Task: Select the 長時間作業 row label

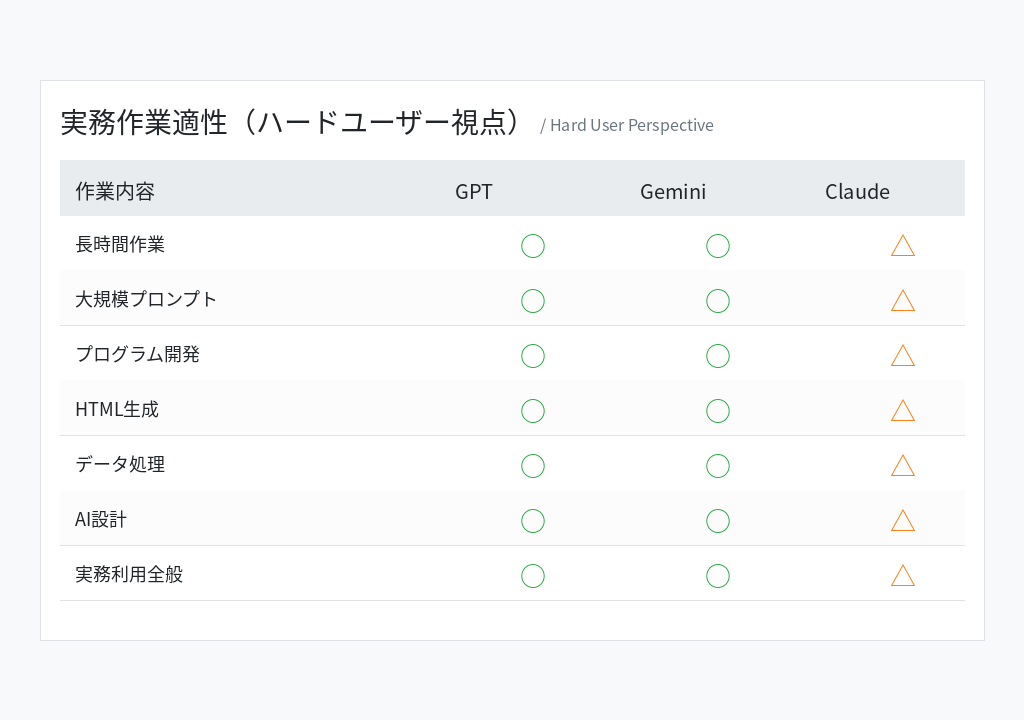Action: point(120,244)
